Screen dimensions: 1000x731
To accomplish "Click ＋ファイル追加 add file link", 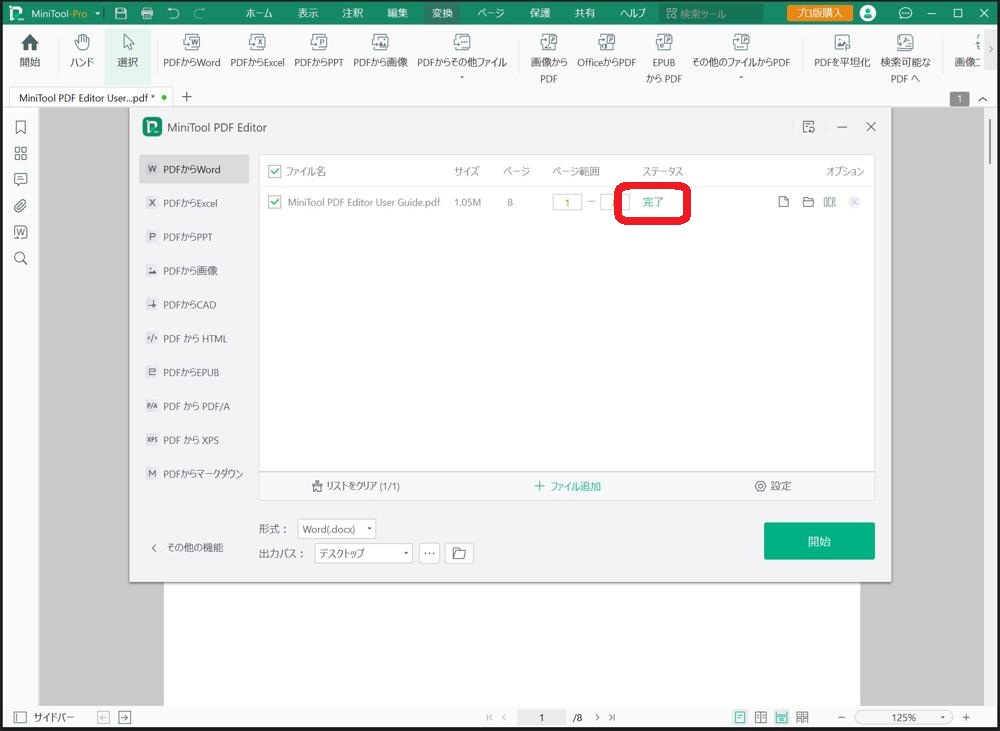I will click(567, 486).
